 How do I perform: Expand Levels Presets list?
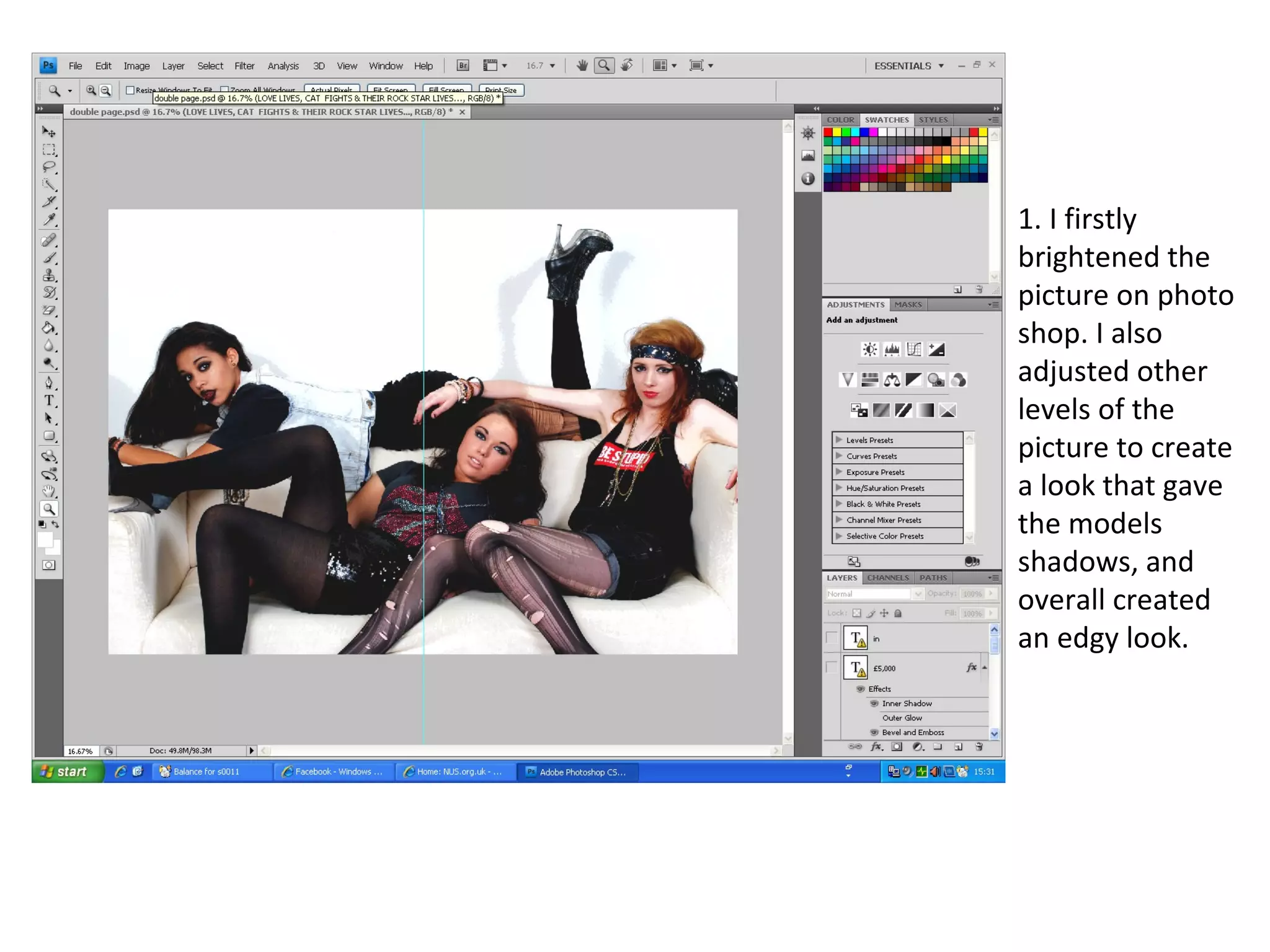tap(839, 440)
